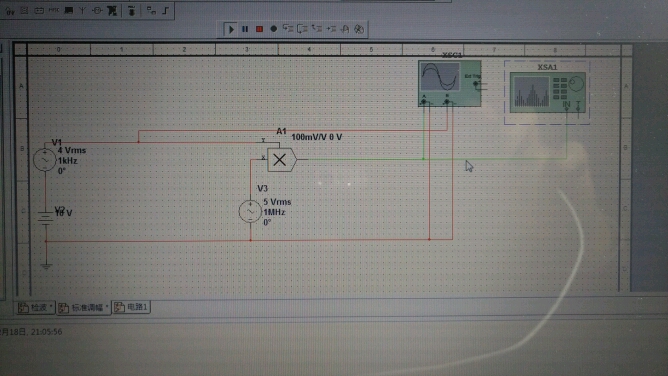The width and height of the screenshot is (668, 376).
Task: Select the 电路1 design tab
Action: pyautogui.click(x=132, y=307)
